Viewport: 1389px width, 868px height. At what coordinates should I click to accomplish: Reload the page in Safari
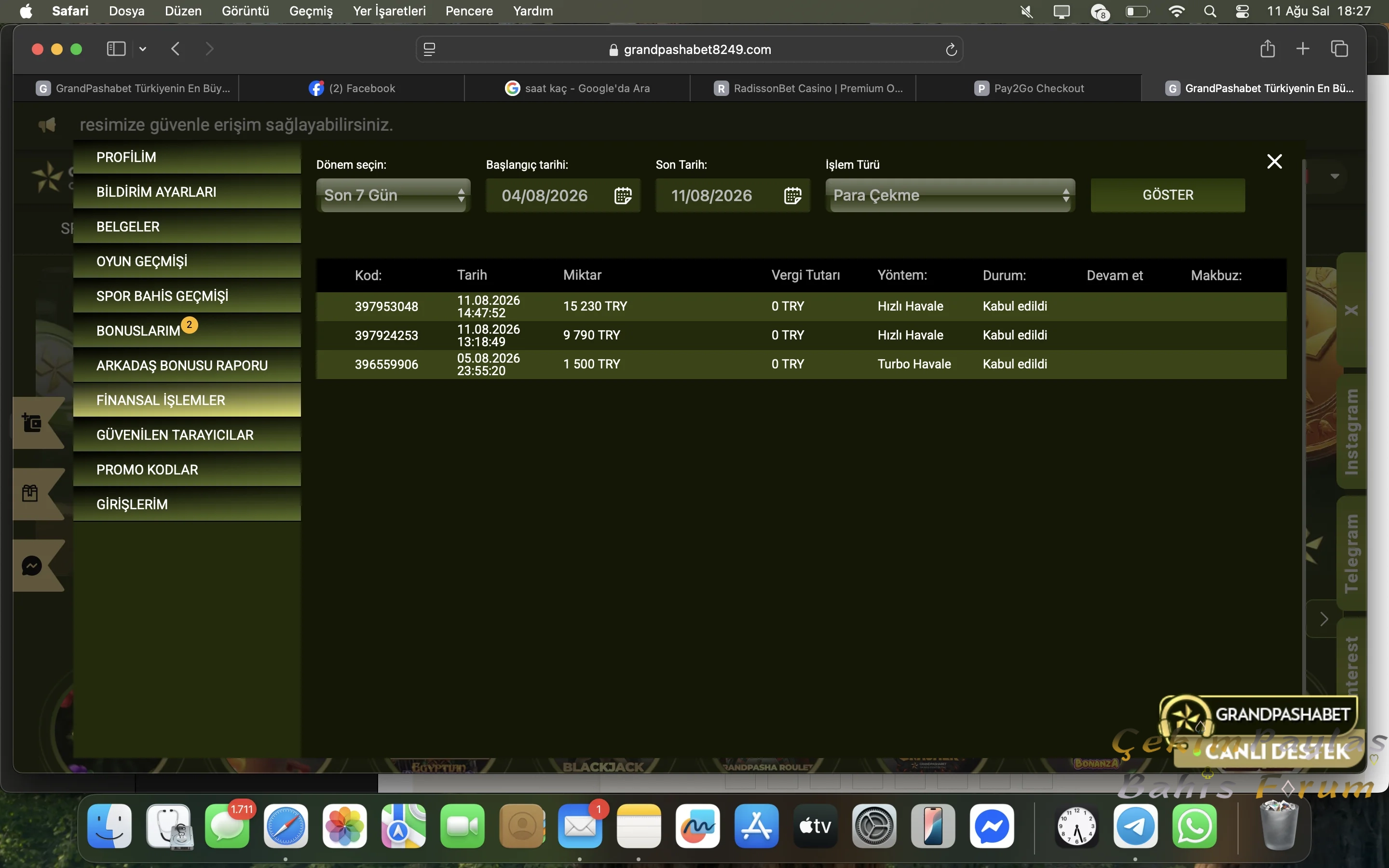click(x=951, y=50)
